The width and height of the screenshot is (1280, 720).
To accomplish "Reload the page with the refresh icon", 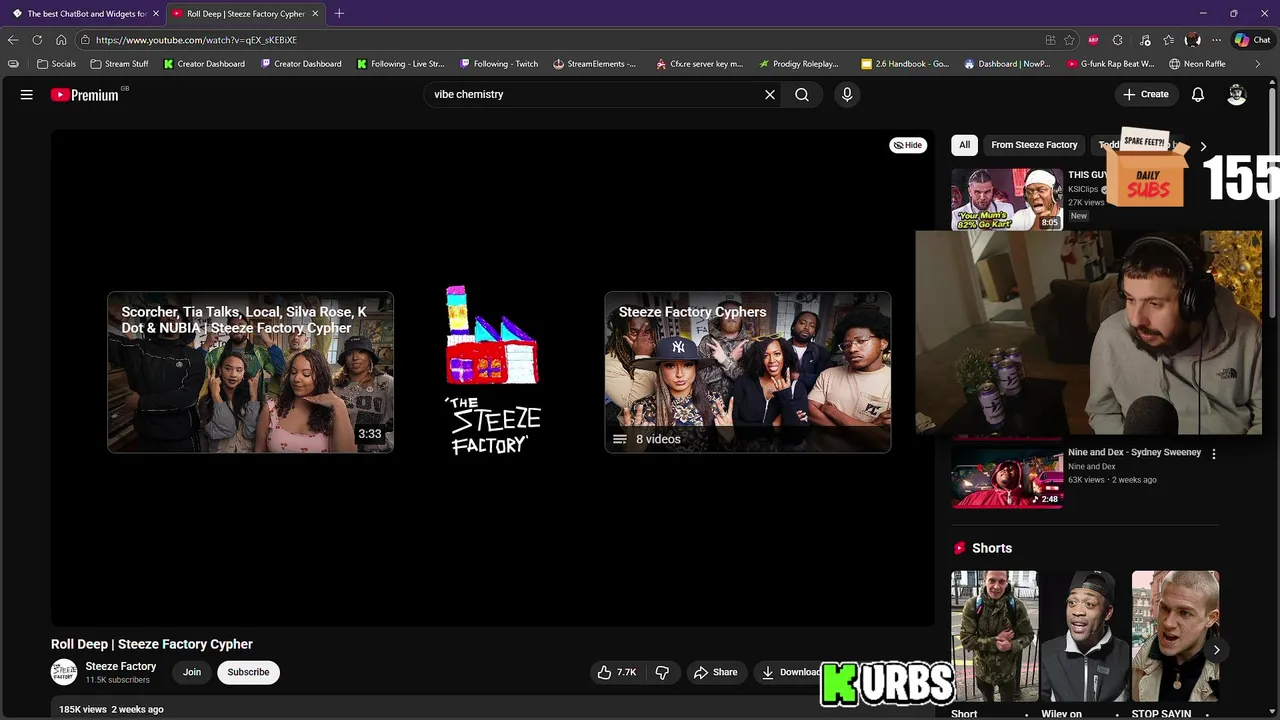I will point(37,40).
